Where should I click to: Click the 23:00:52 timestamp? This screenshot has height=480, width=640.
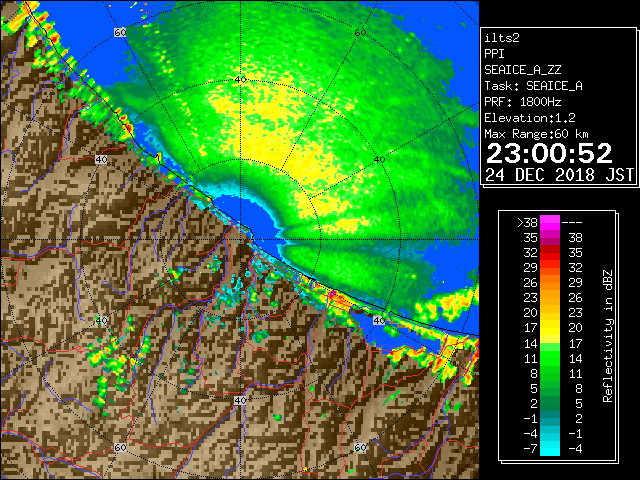549,153
